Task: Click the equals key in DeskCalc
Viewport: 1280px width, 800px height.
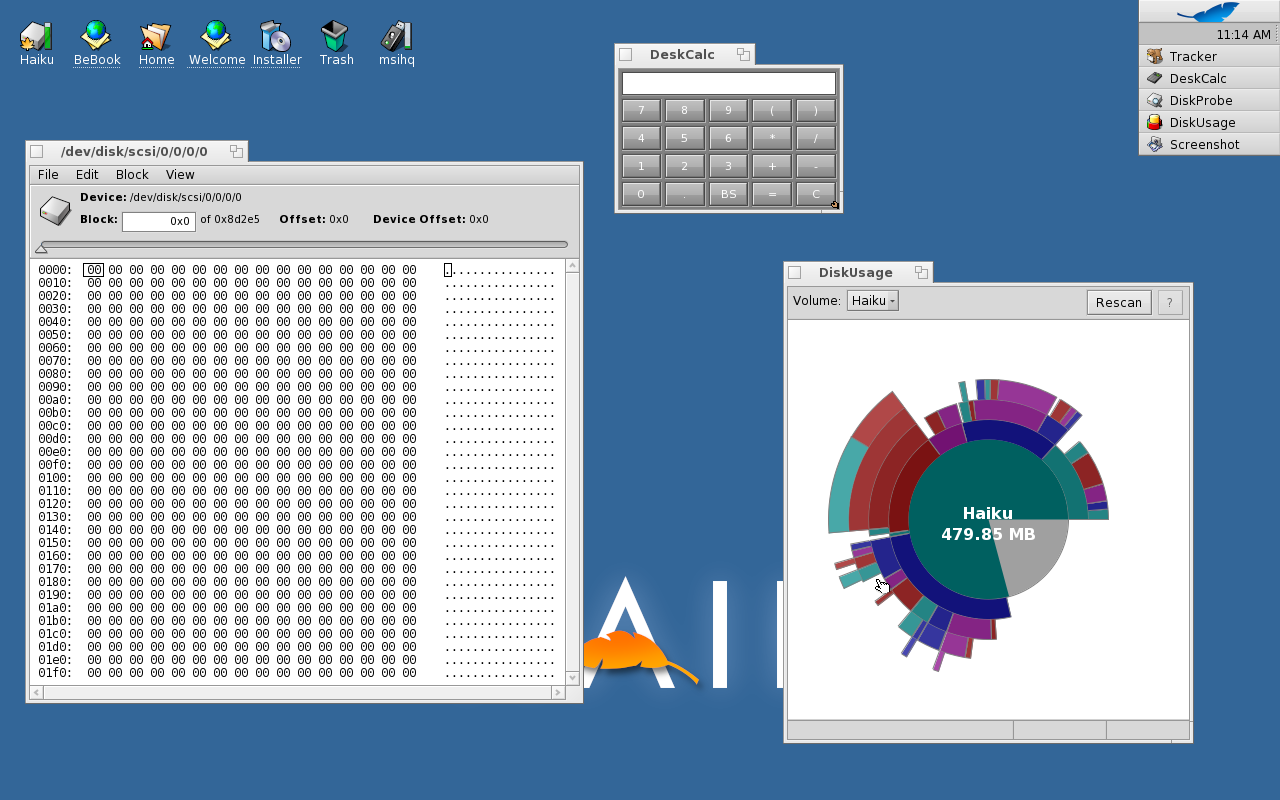Action: (x=772, y=194)
